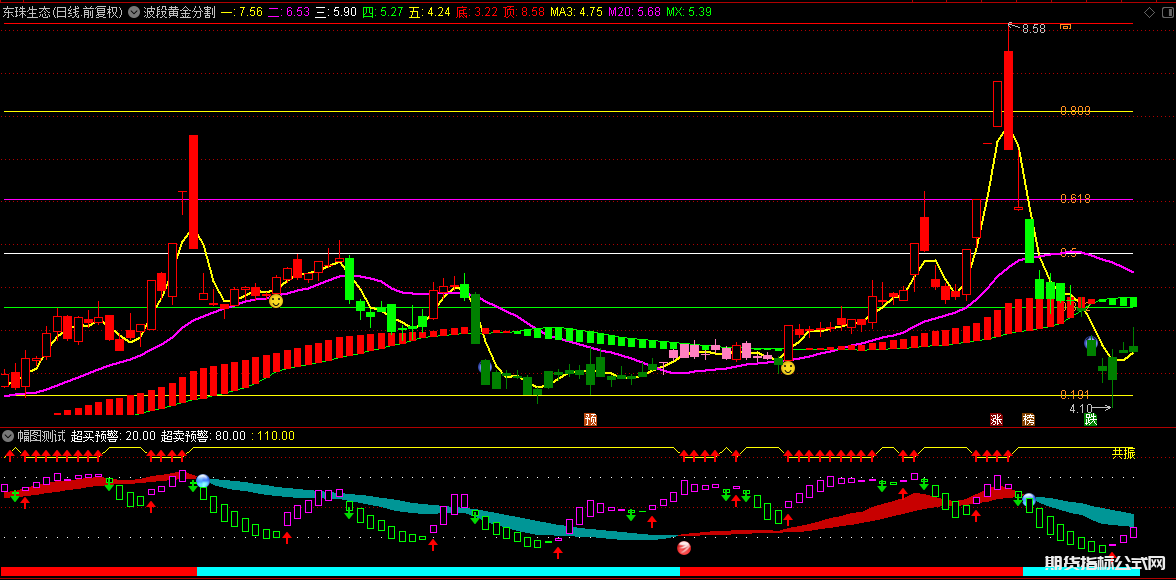The width and height of the screenshot is (1176, 580).
Task: Click the 4.10 low price label
Action: click(x=1081, y=409)
